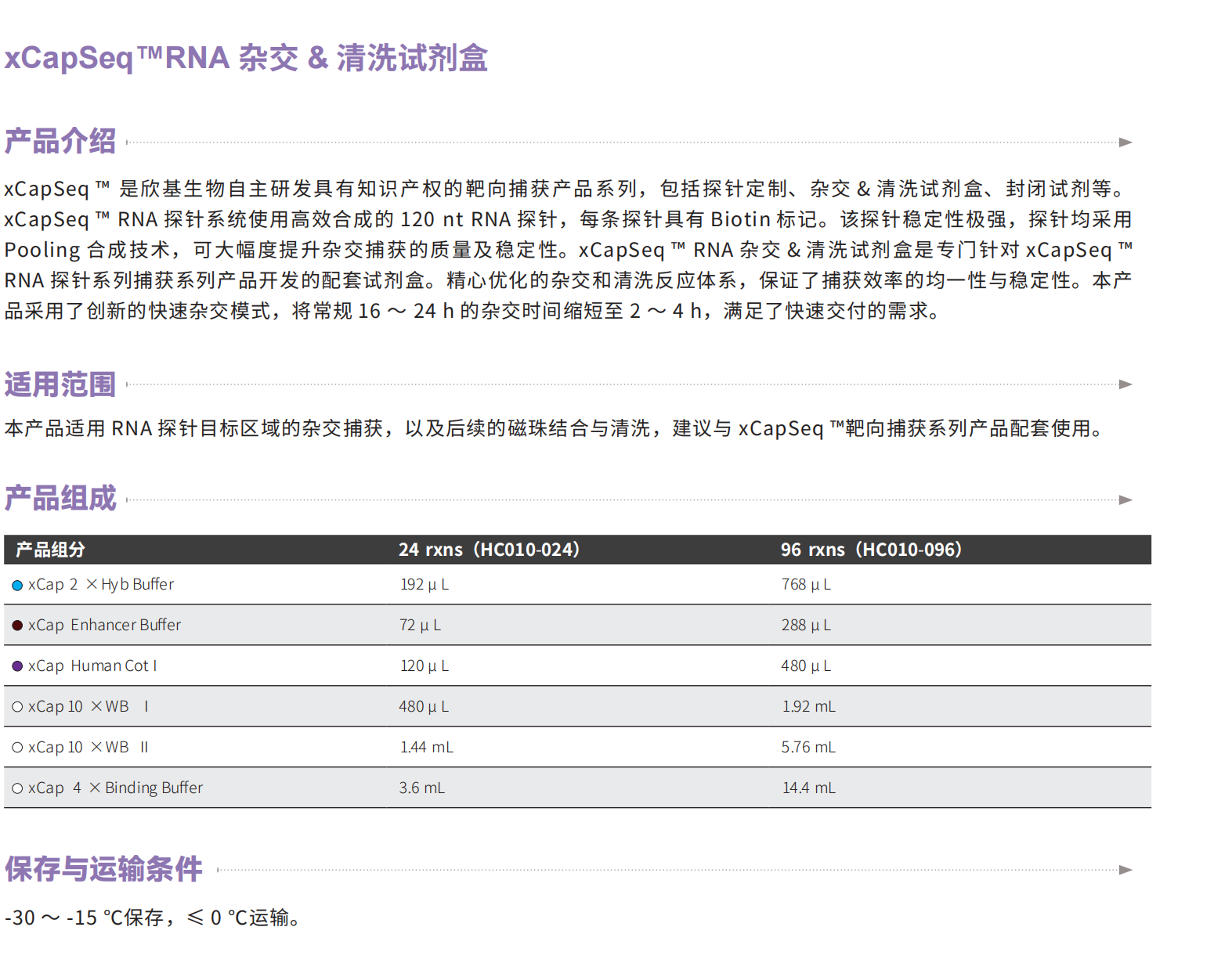
Task: Click the 72 μL cell
Action: [421, 626]
